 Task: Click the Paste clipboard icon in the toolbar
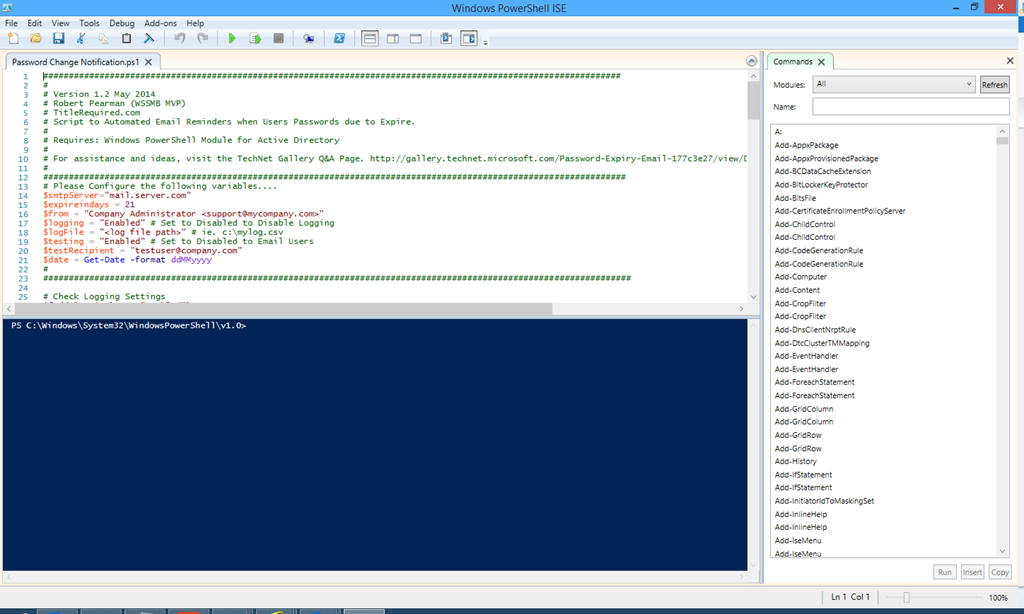point(126,39)
